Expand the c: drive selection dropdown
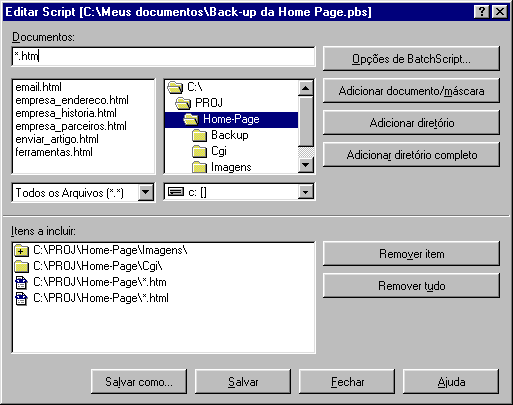This screenshot has width=513, height=405. (x=306, y=192)
